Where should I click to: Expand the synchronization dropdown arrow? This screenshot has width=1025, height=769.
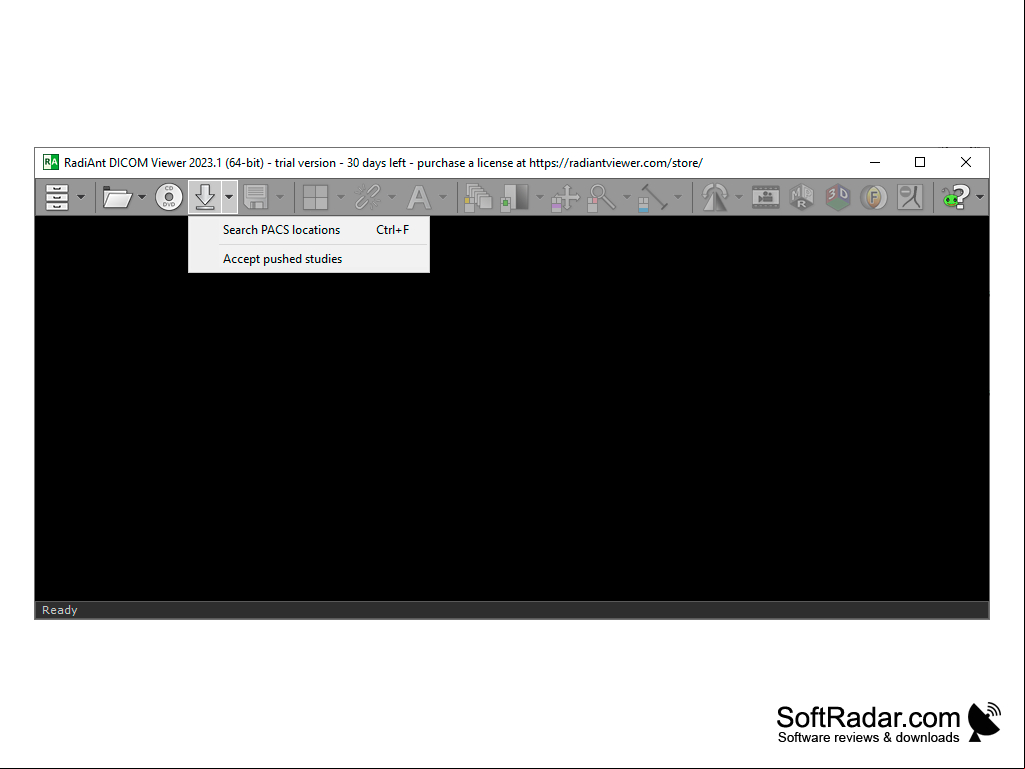(x=392, y=197)
